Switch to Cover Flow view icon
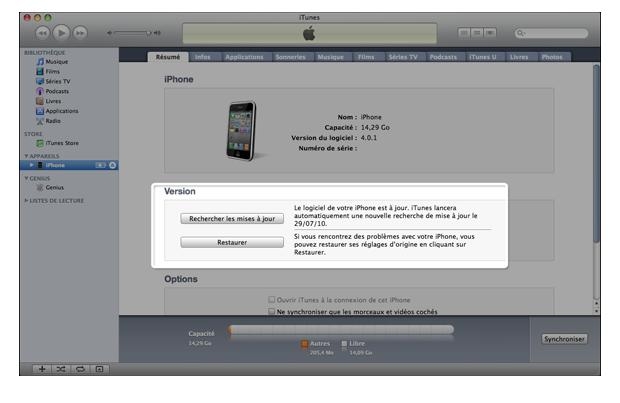620x403 pixels. click(x=490, y=33)
